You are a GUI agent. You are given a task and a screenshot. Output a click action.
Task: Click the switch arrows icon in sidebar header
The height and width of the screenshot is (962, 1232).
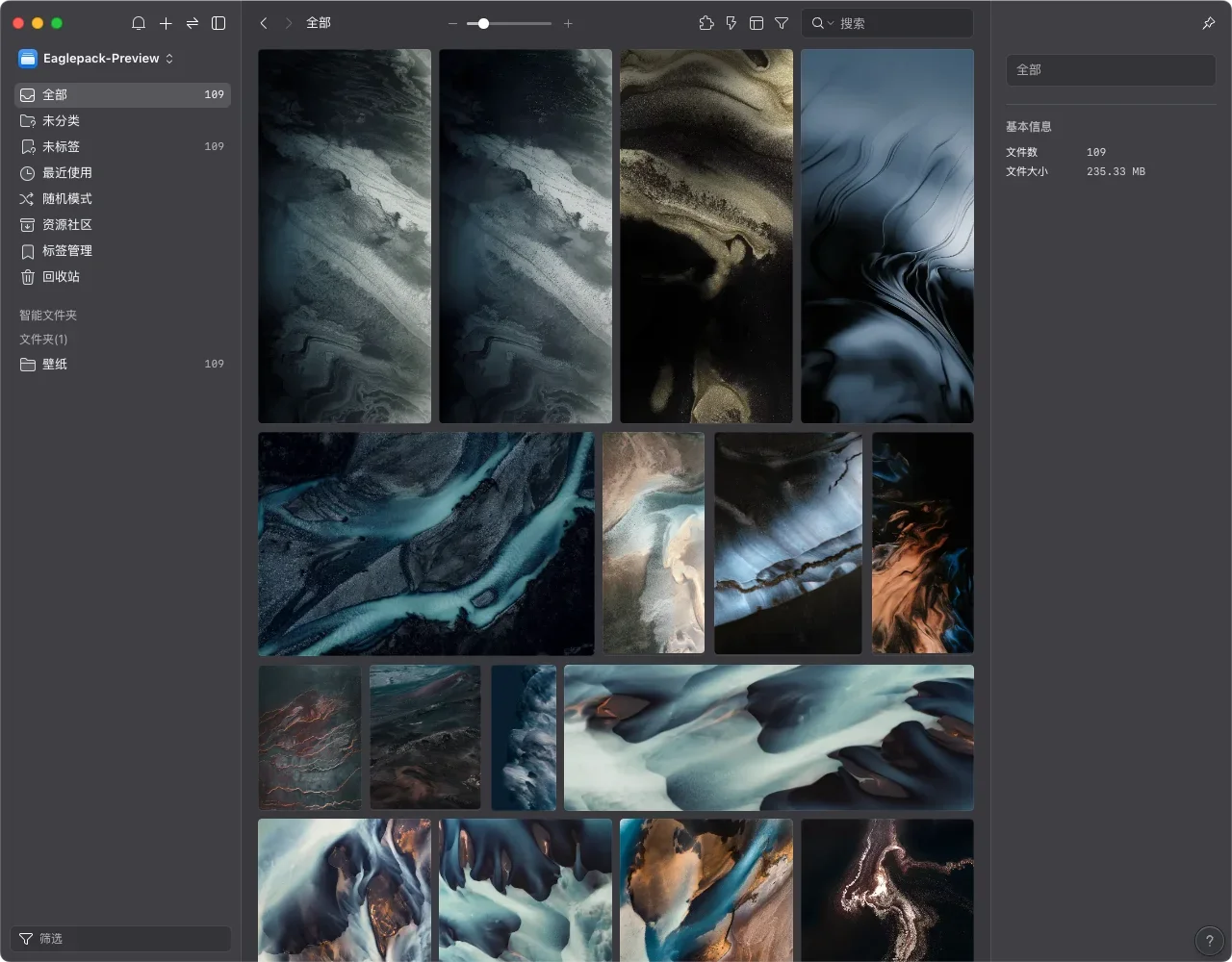point(192,23)
